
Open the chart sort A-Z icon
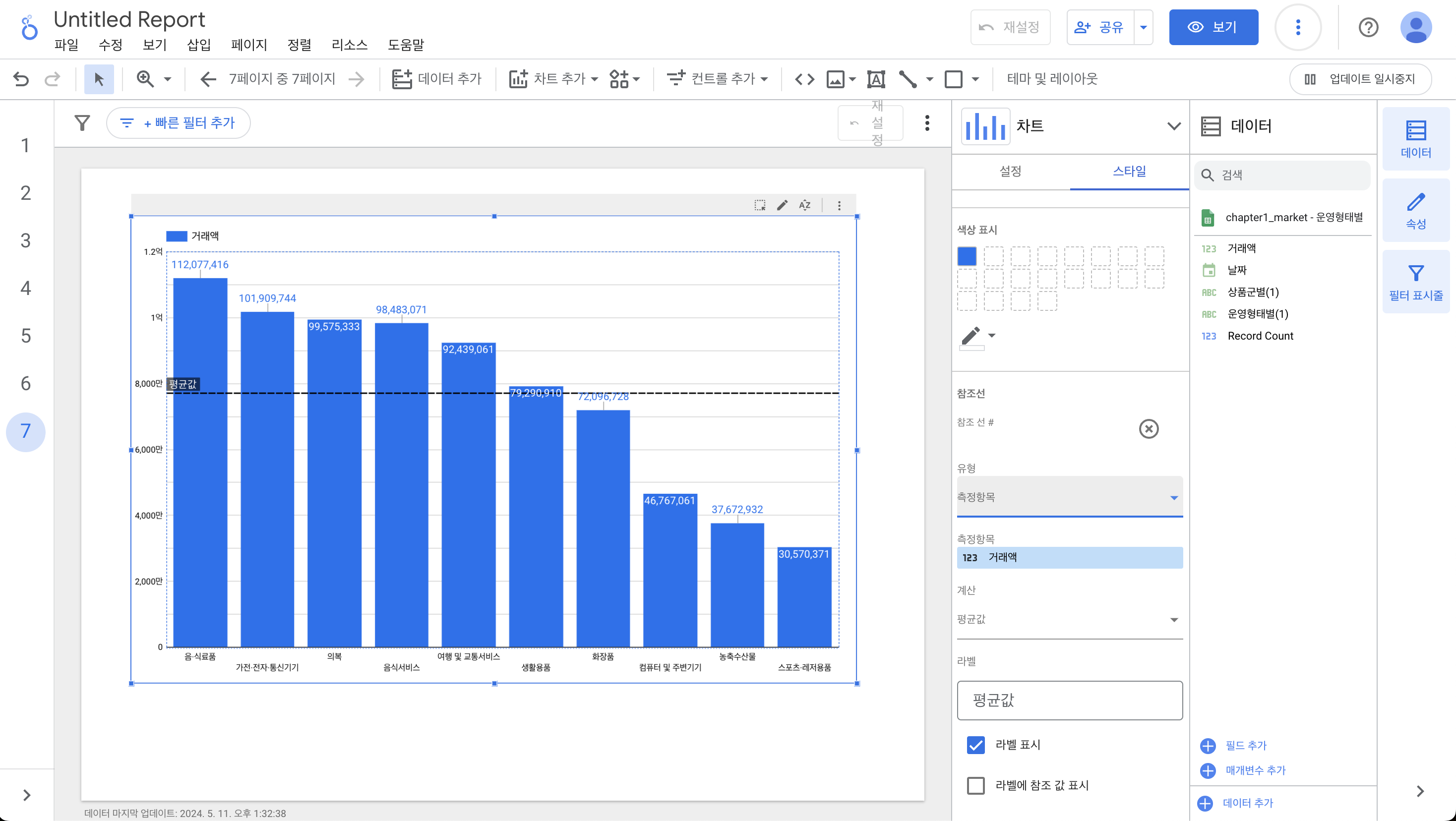[805, 205]
